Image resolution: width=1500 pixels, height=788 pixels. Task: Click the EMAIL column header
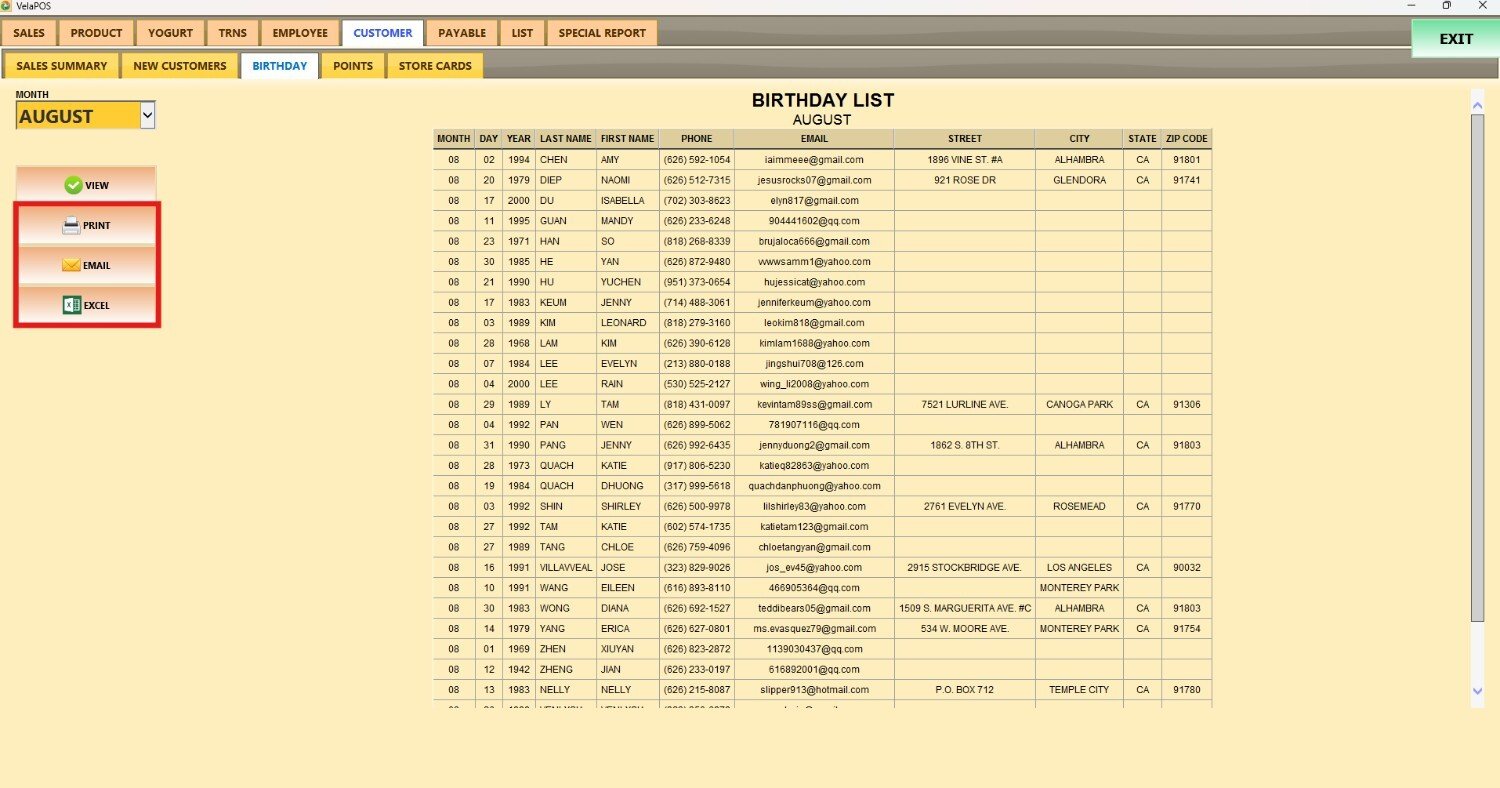coord(813,139)
